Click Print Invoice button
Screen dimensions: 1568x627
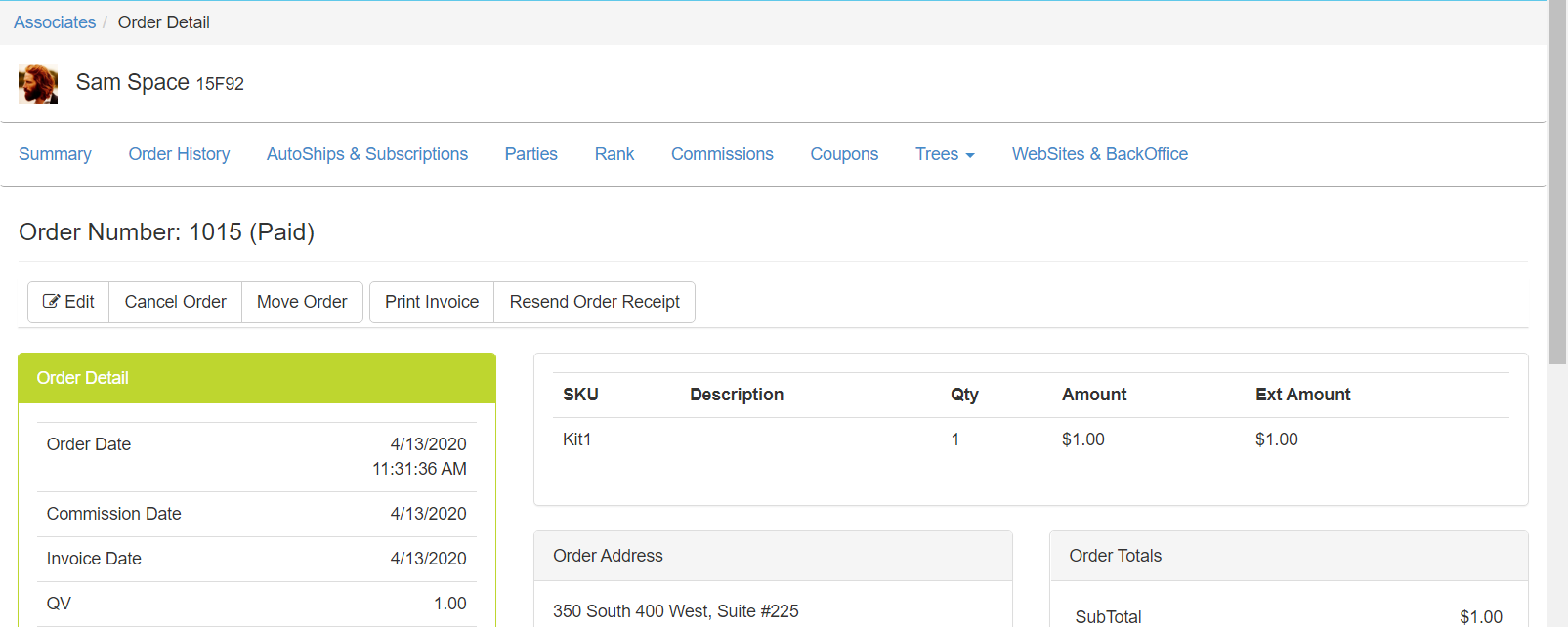tap(431, 302)
